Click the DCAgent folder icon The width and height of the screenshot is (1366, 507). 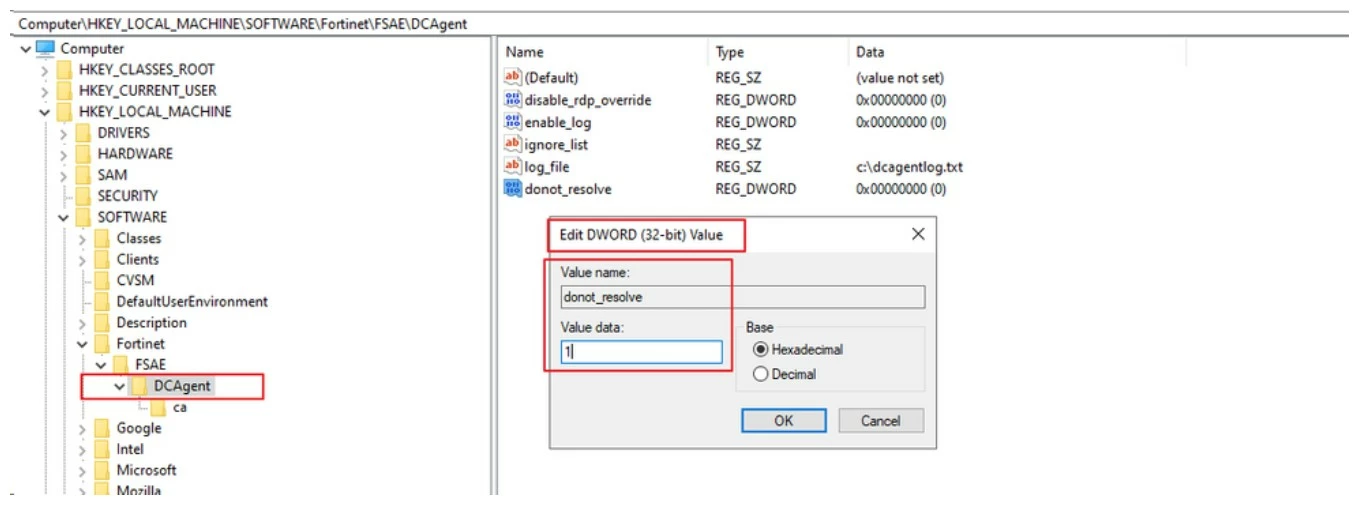coord(140,386)
